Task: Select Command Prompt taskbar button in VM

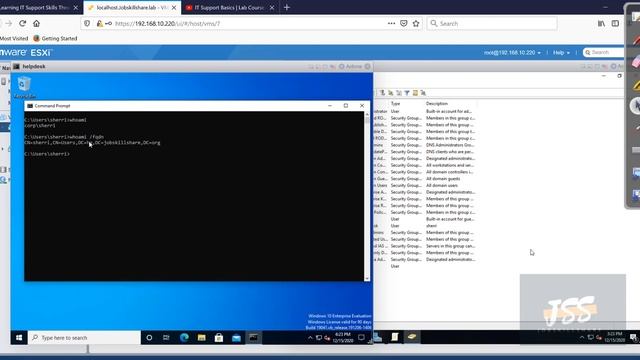Action: [x=253, y=338]
